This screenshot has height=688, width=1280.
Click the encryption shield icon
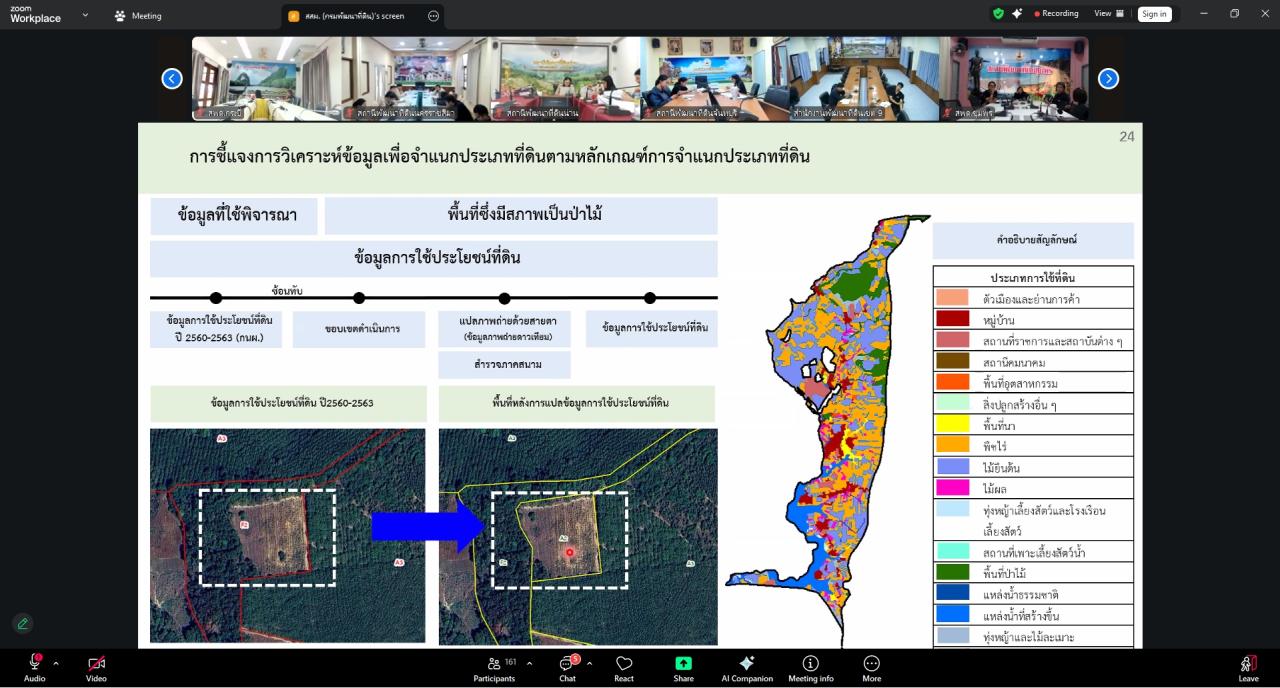click(x=997, y=14)
